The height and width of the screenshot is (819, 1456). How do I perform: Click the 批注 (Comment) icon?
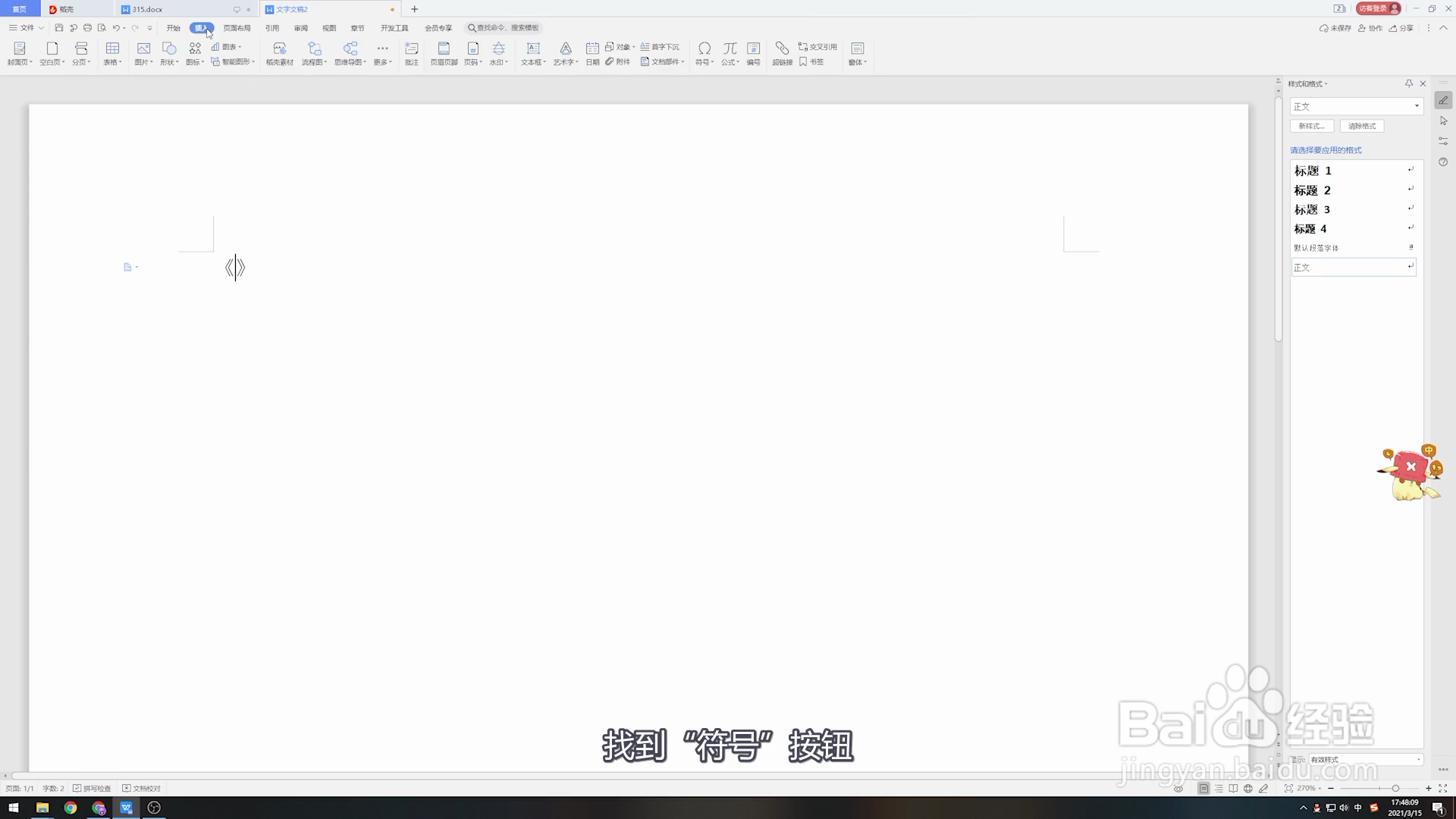point(411,49)
